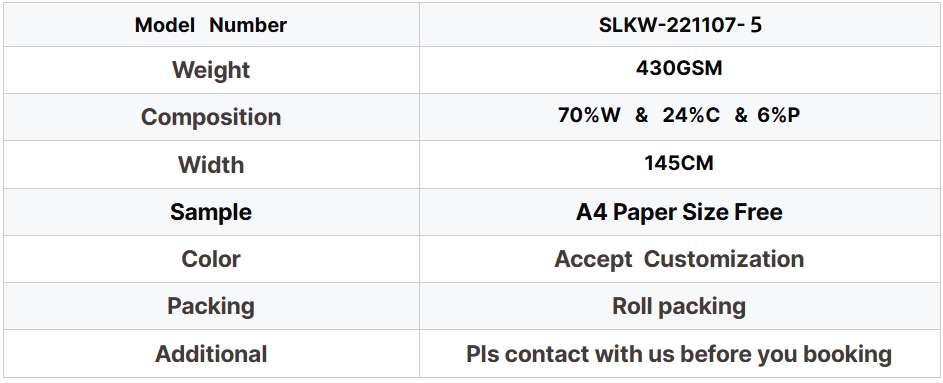
Task: Click the 24%C portion of composition
Action: (691, 115)
